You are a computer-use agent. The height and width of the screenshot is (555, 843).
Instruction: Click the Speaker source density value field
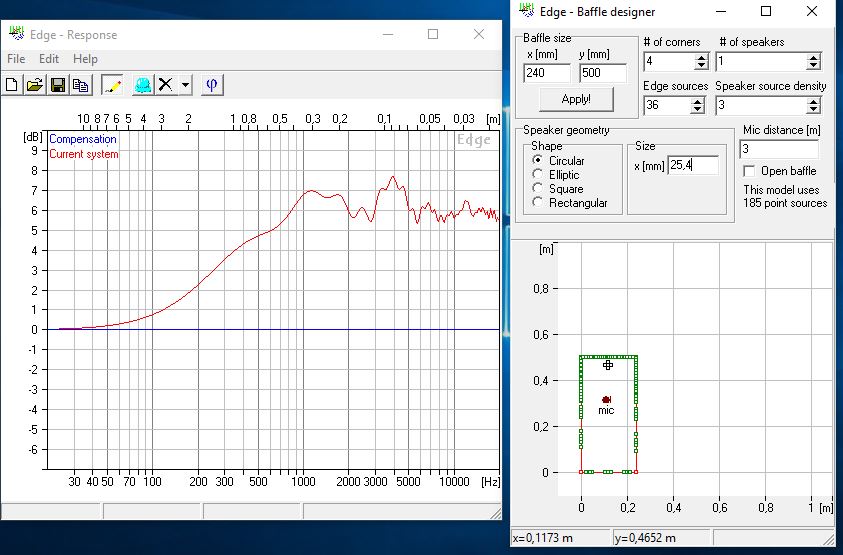[x=761, y=105]
